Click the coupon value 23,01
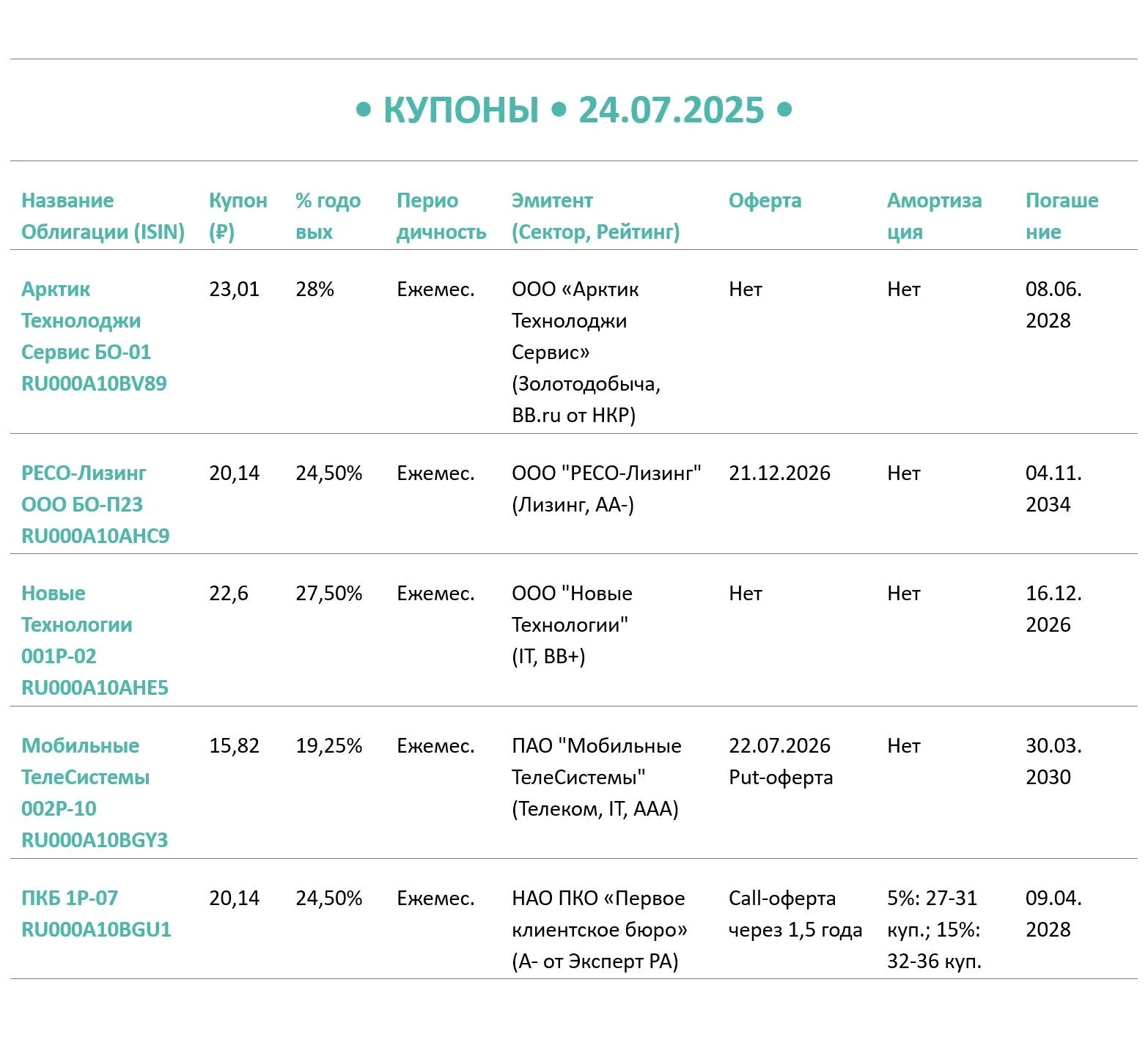 (x=234, y=289)
